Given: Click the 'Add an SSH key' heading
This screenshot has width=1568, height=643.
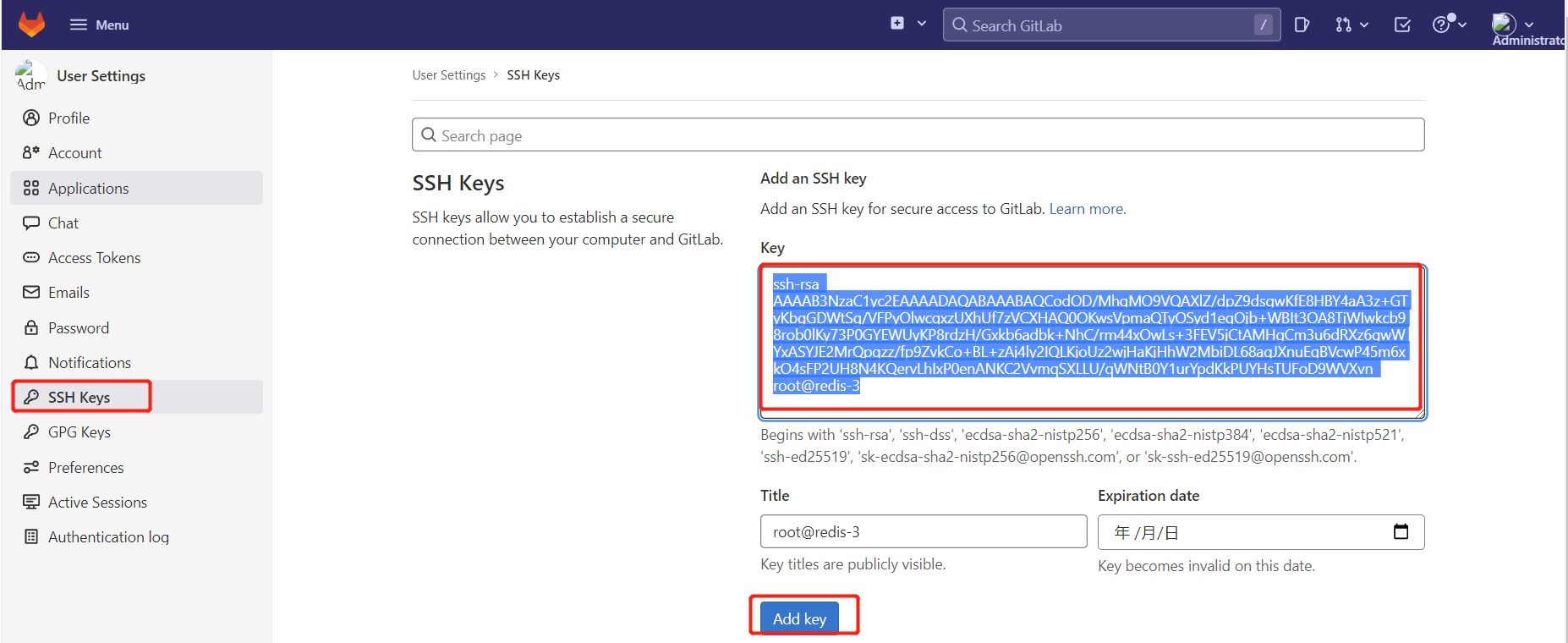Looking at the screenshot, I should (x=813, y=178).
